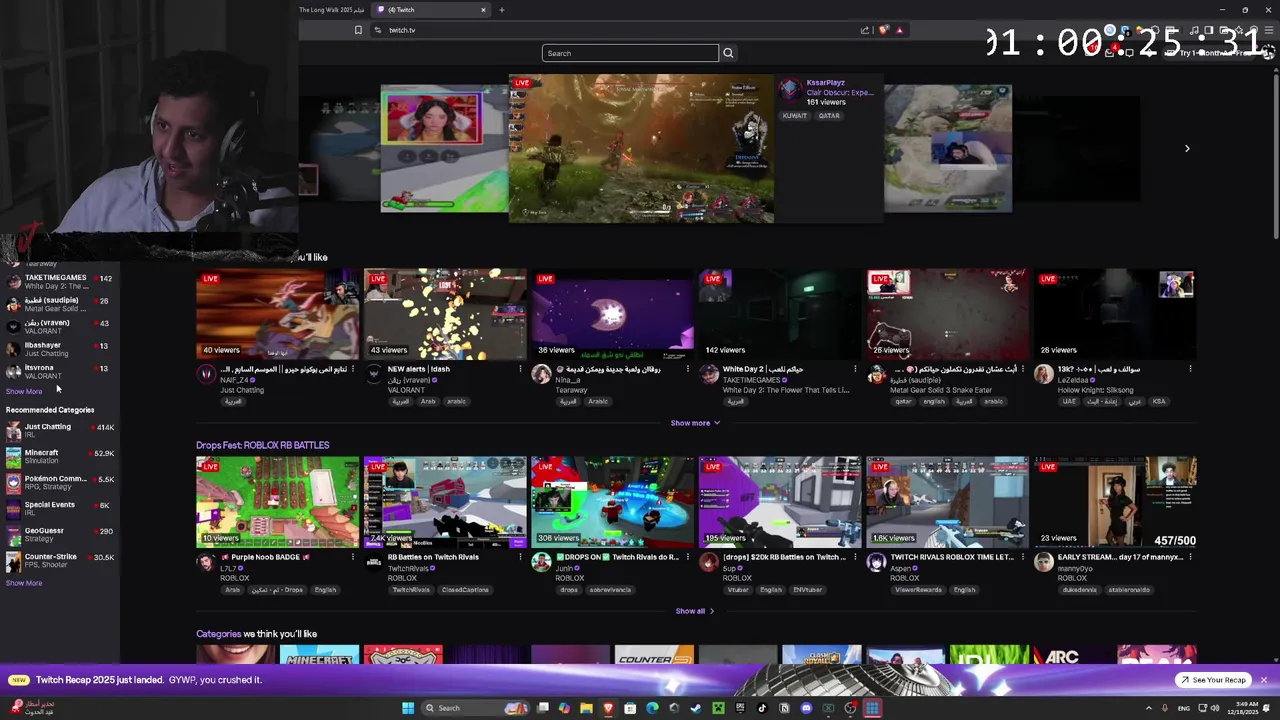The height and width of the screenshot is (720, 1280).
Task: Open Brave browser from taskbar
Action: [x=608, y=708]
